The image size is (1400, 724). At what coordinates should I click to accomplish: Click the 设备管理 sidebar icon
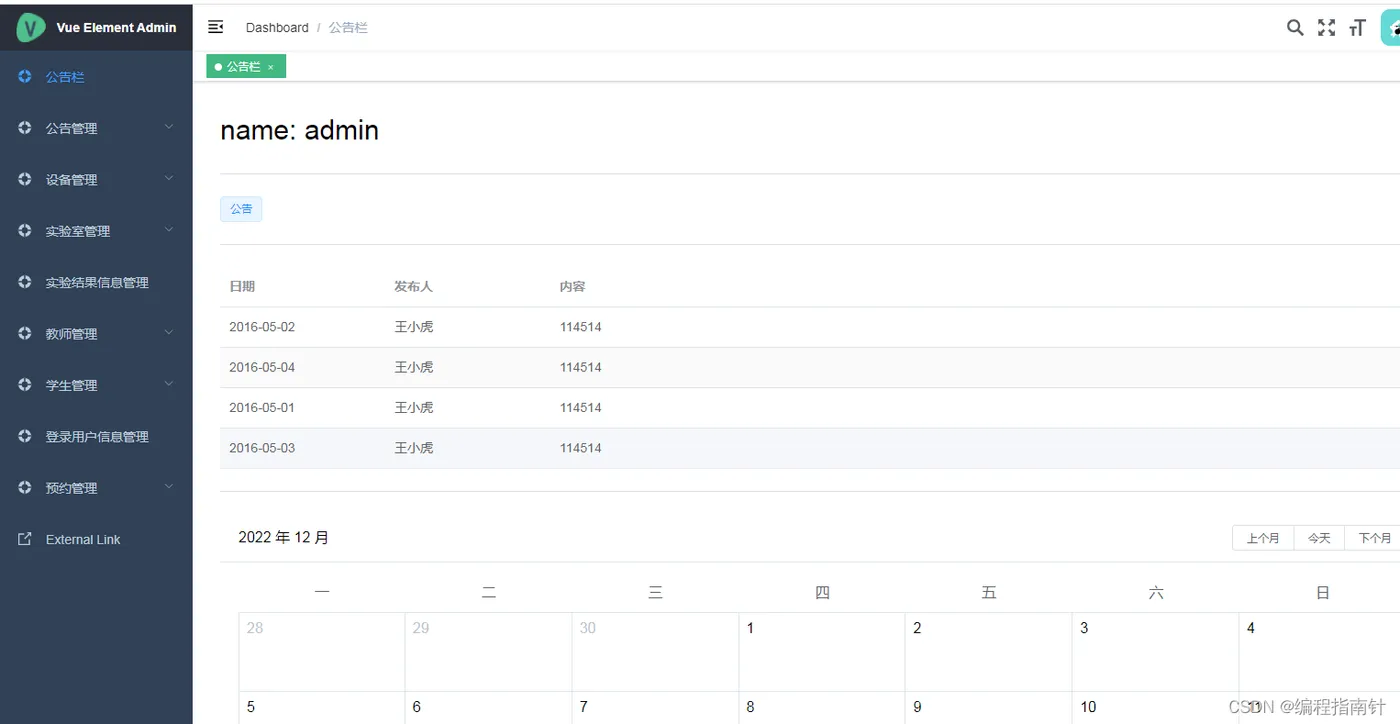(25, 179)
